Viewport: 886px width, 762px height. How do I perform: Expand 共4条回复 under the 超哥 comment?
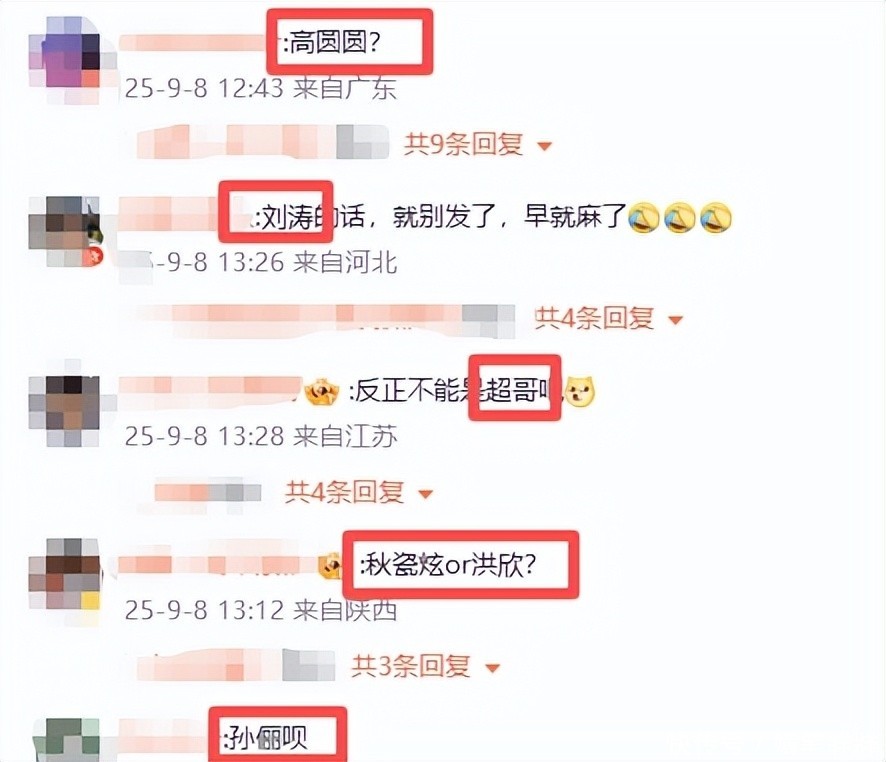click(x=344, y=493)
